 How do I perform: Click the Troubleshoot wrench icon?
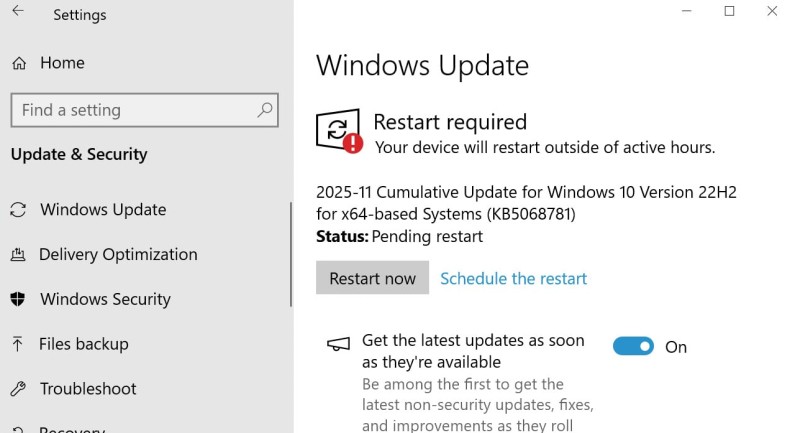18,389
